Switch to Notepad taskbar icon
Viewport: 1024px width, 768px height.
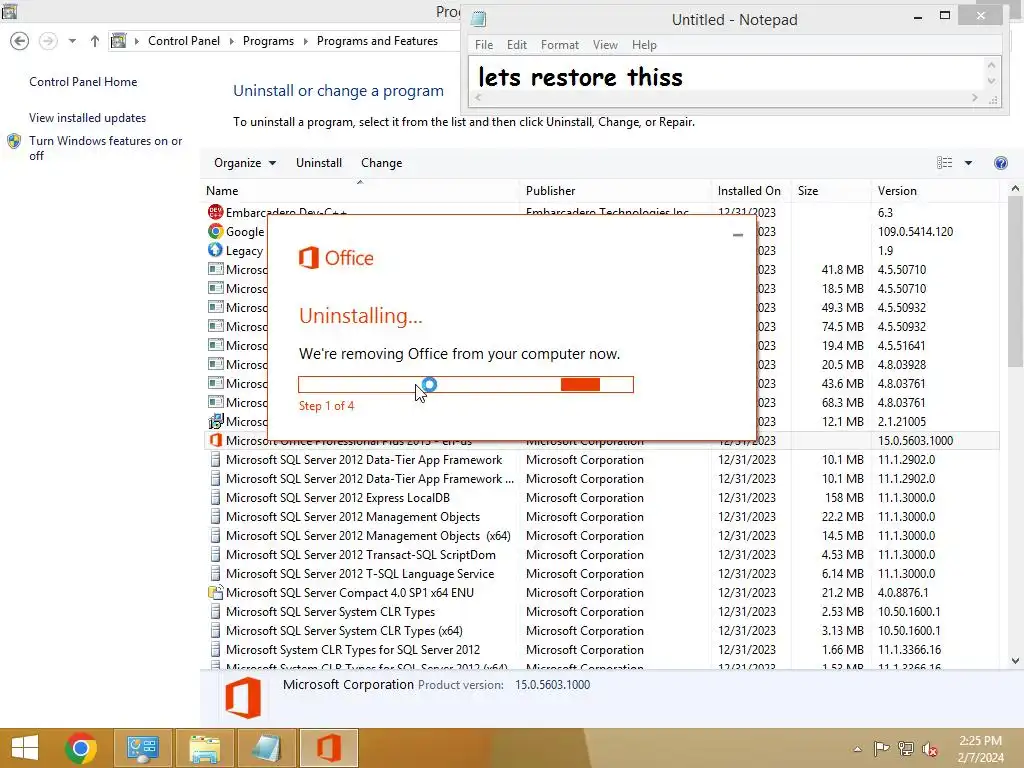click(x=266, y=748)
